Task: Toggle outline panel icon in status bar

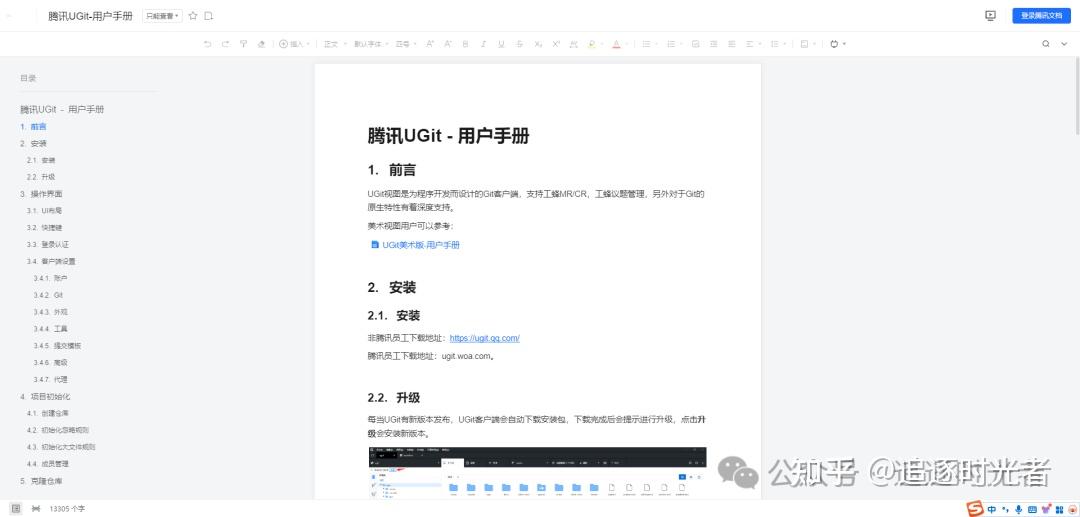Action: pos(16,509)
